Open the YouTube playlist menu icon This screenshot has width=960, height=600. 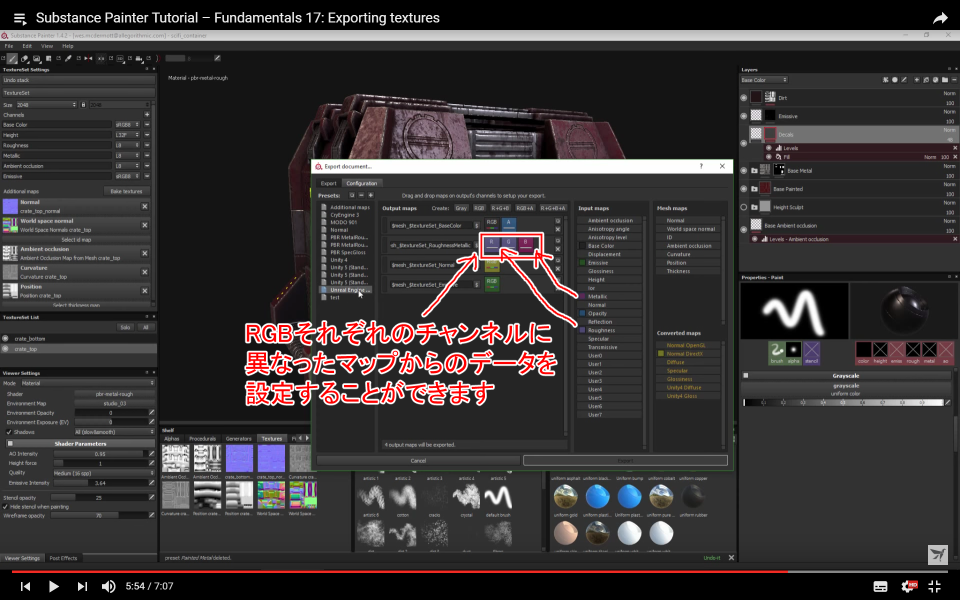click(x=20, y=18)
